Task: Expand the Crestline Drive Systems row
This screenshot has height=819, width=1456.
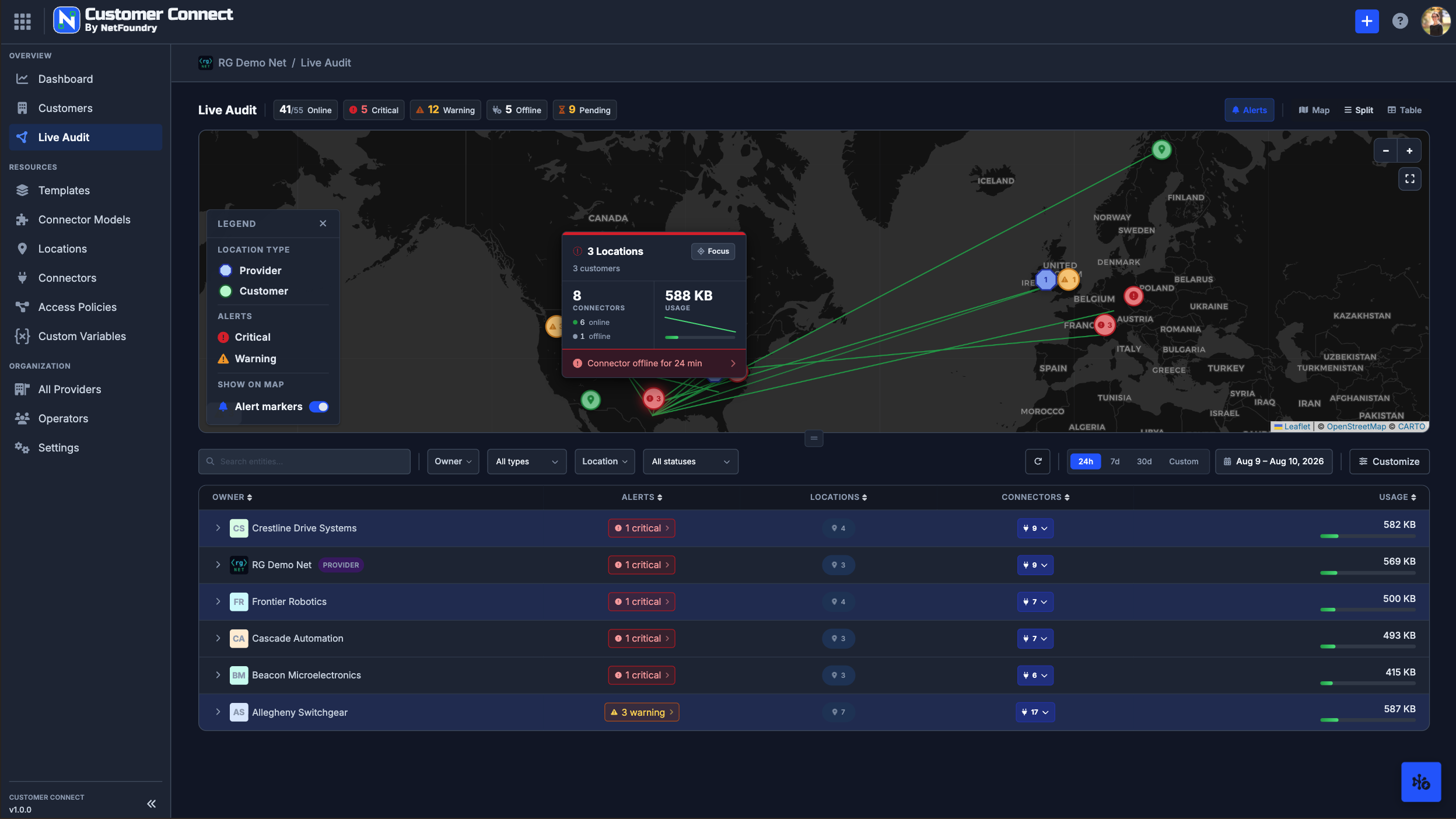Action: 218,528
